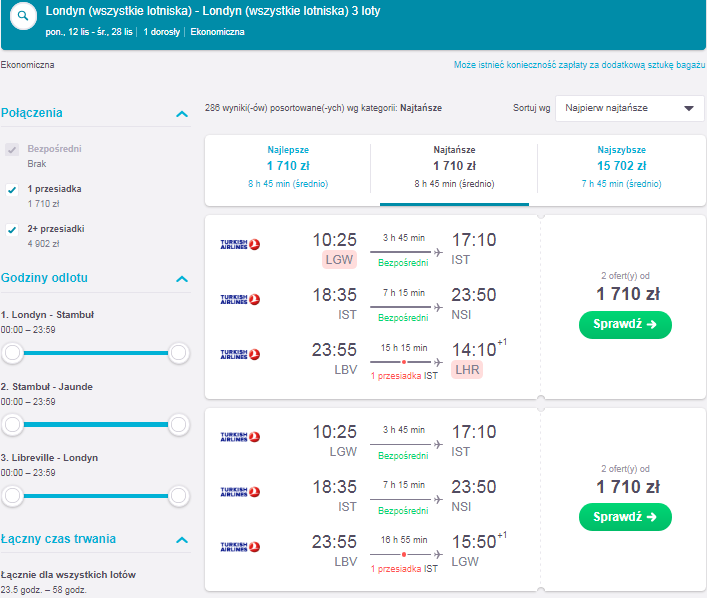Uncheck the 1 przesiadka filter
Viewport: 707px width, 598px height.
12,189
